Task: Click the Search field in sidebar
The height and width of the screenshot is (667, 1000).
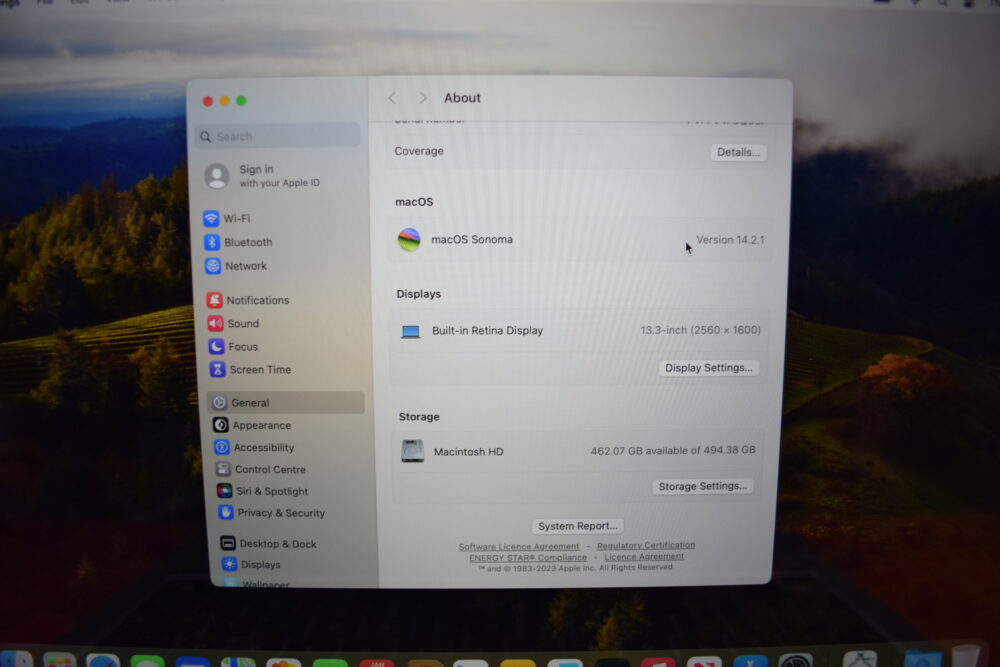Action: click(278, 136)
